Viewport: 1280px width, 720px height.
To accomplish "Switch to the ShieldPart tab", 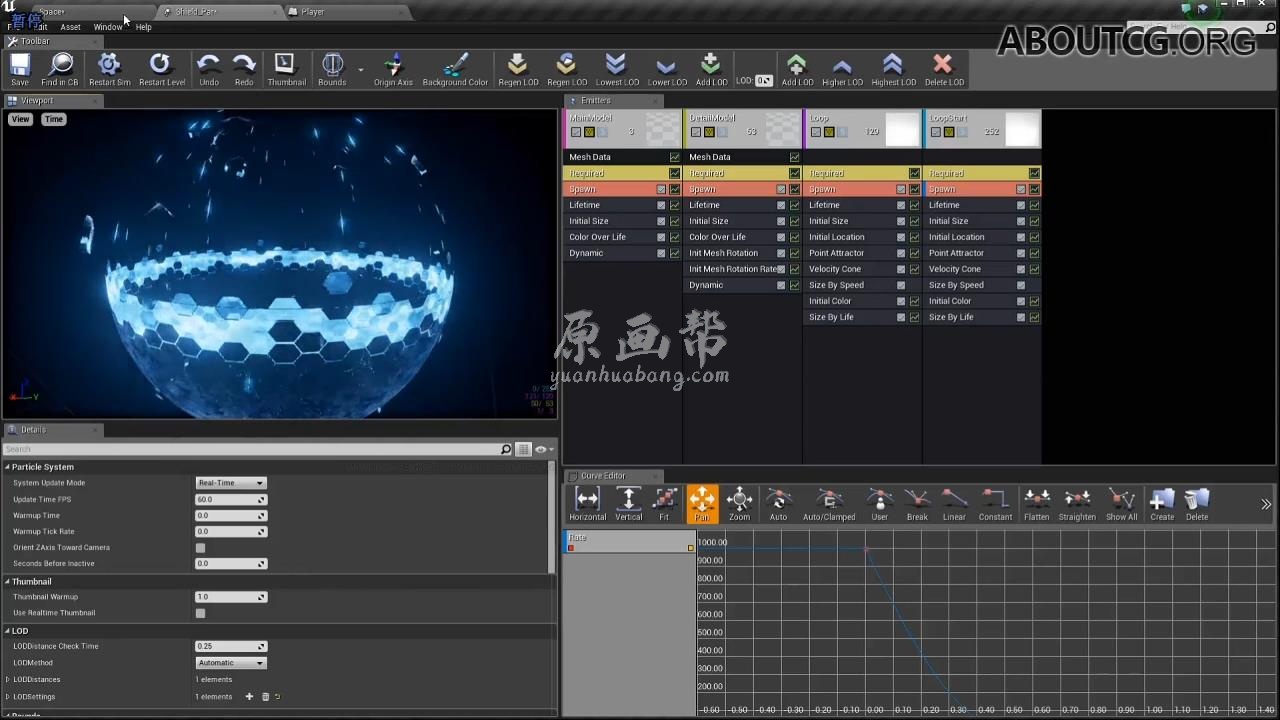I will pyautogui.click(x=217, y=12).
